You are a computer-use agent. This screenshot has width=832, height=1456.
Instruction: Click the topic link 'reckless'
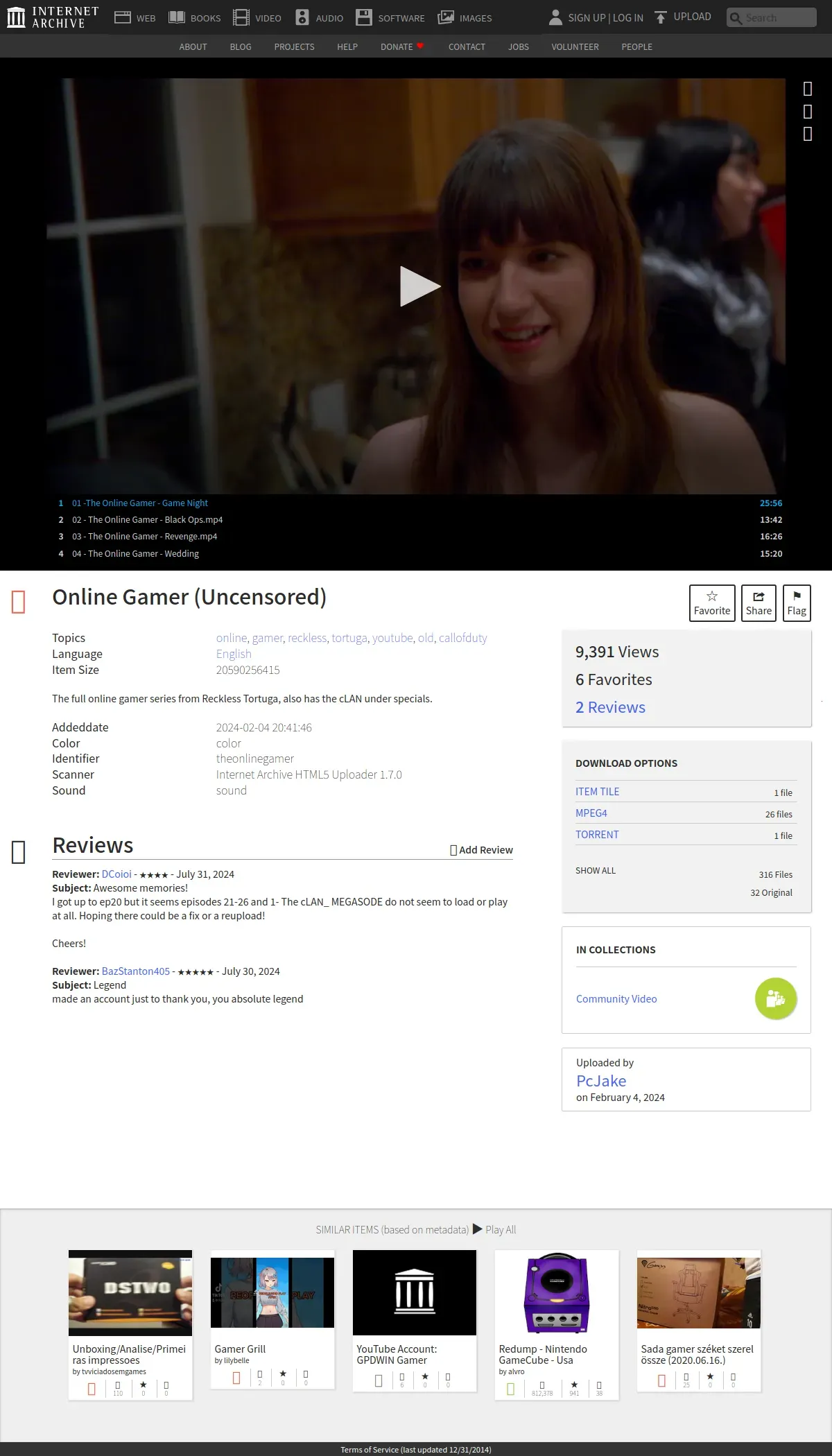point(307,638)
